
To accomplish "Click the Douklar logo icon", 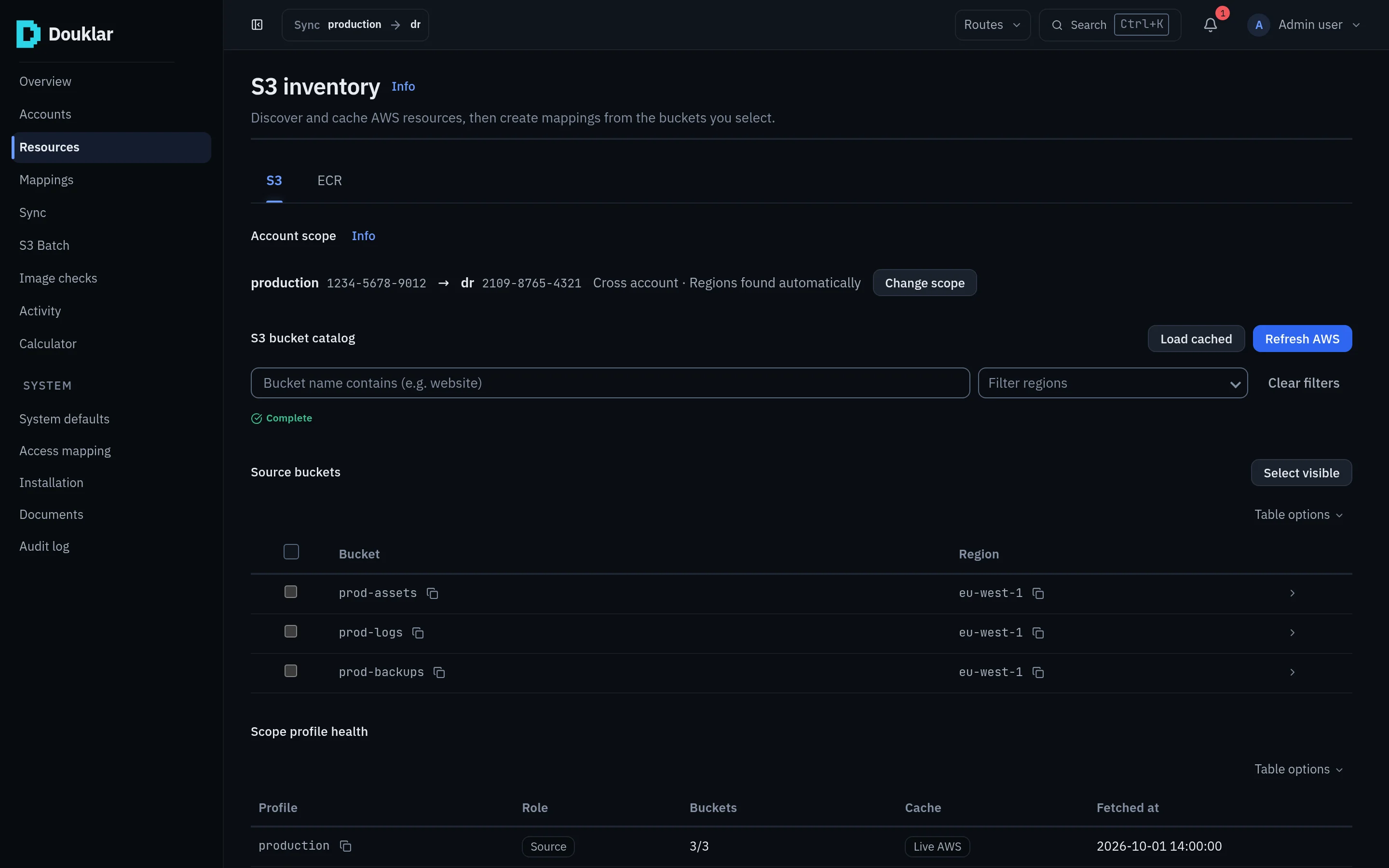I will tap(28, 34).
